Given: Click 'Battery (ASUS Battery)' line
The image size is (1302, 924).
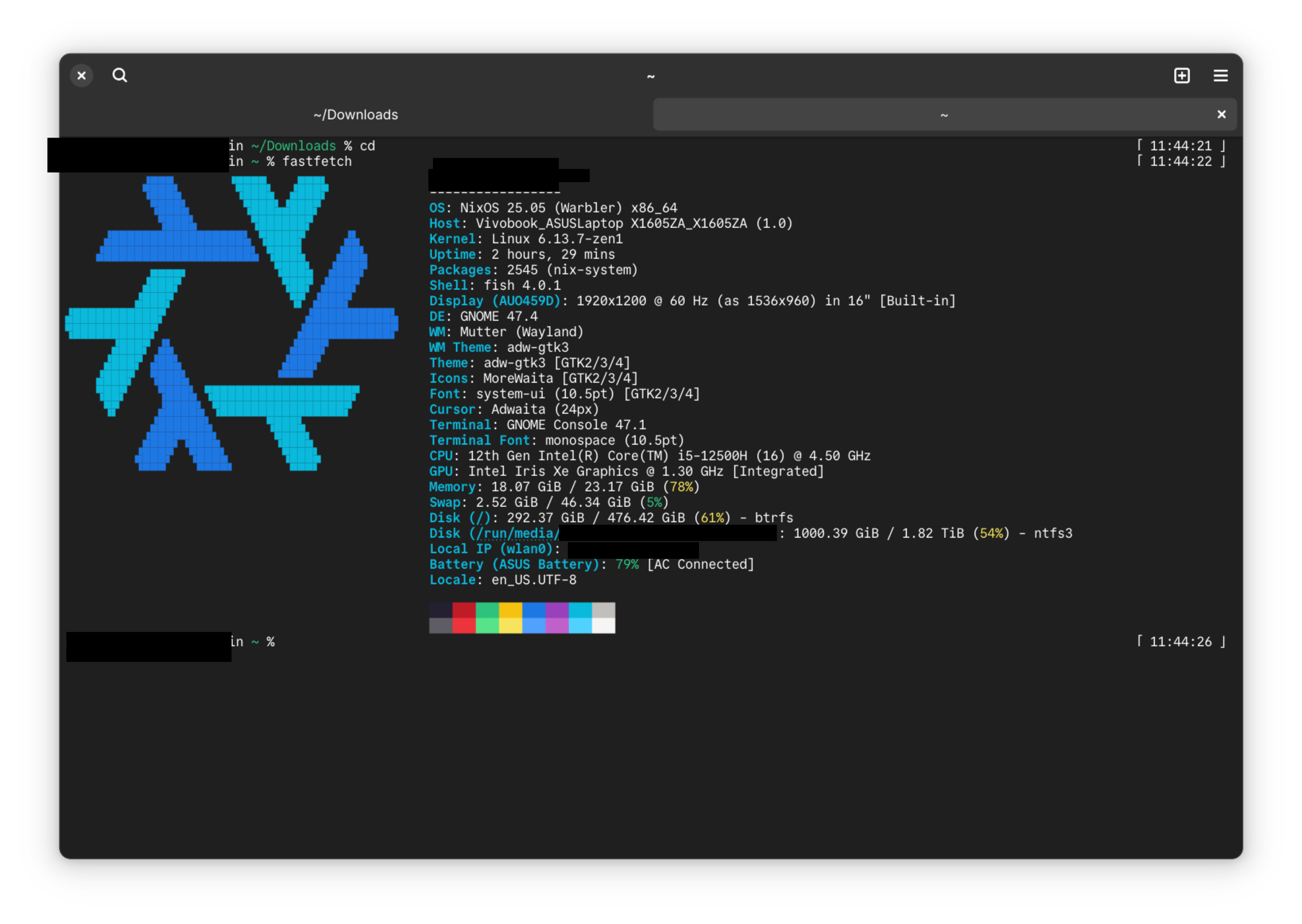Looking at the screenshot, I should [x=592, y=564].
